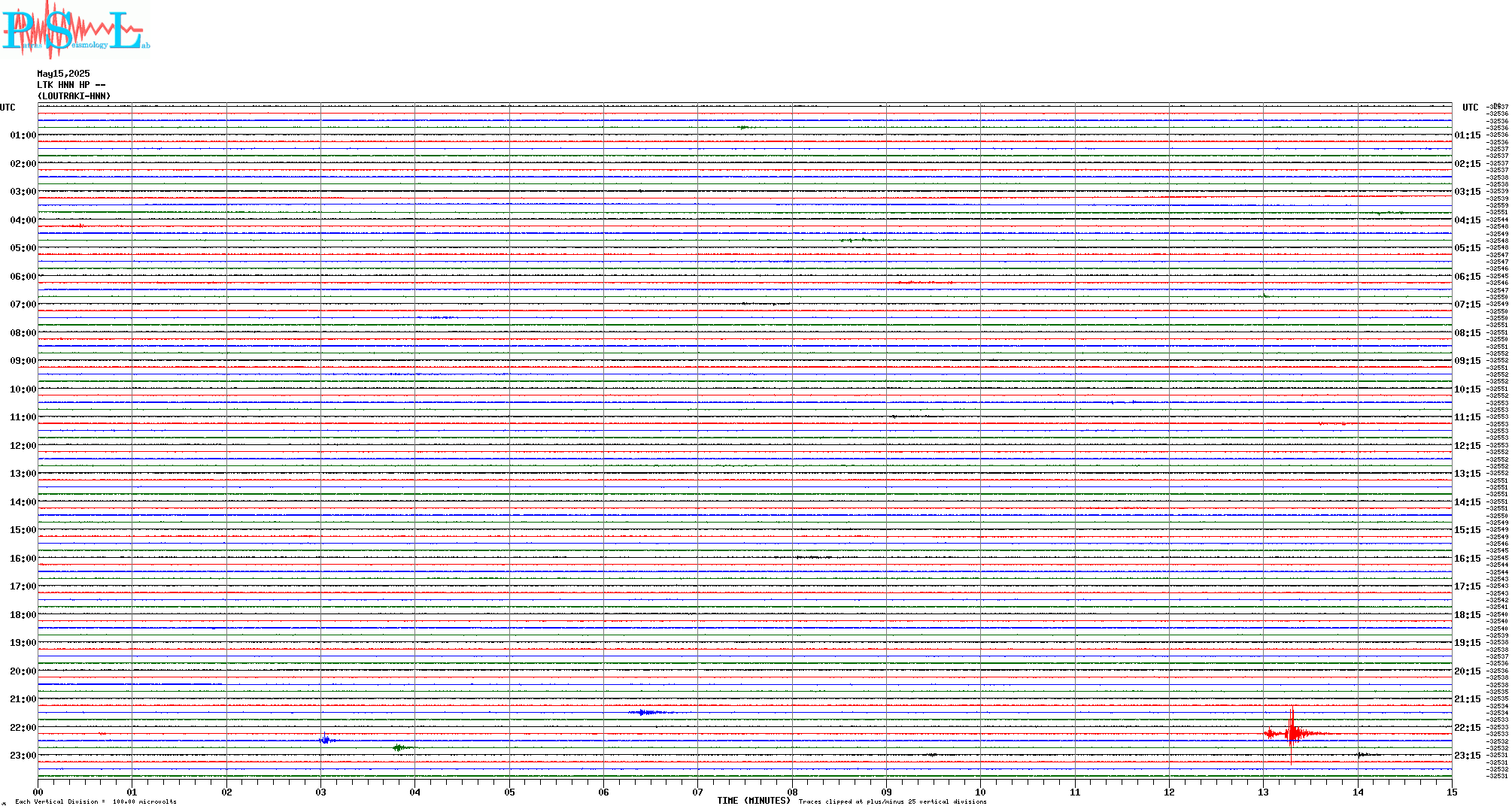Click minute tick label 15 on bottom axis
Screen dimensions: 1512x812
(x=1452, y=792)
